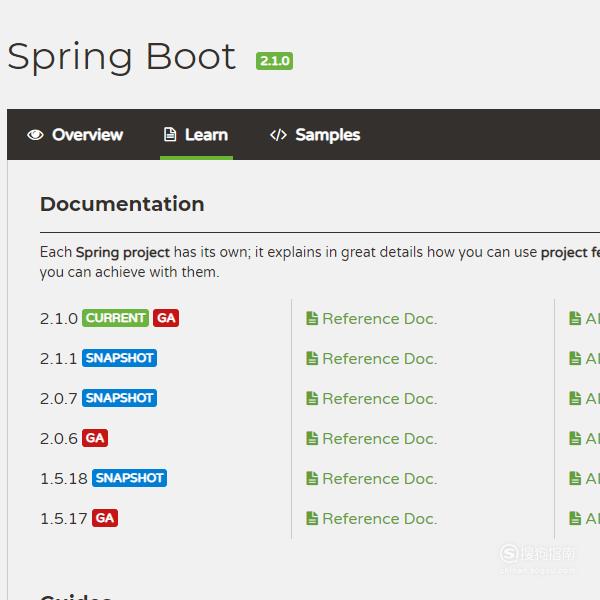Select the version text 2.0.7
Image resolution: width=600 pixels, height=600 pixels.
[x=59, y=399]
